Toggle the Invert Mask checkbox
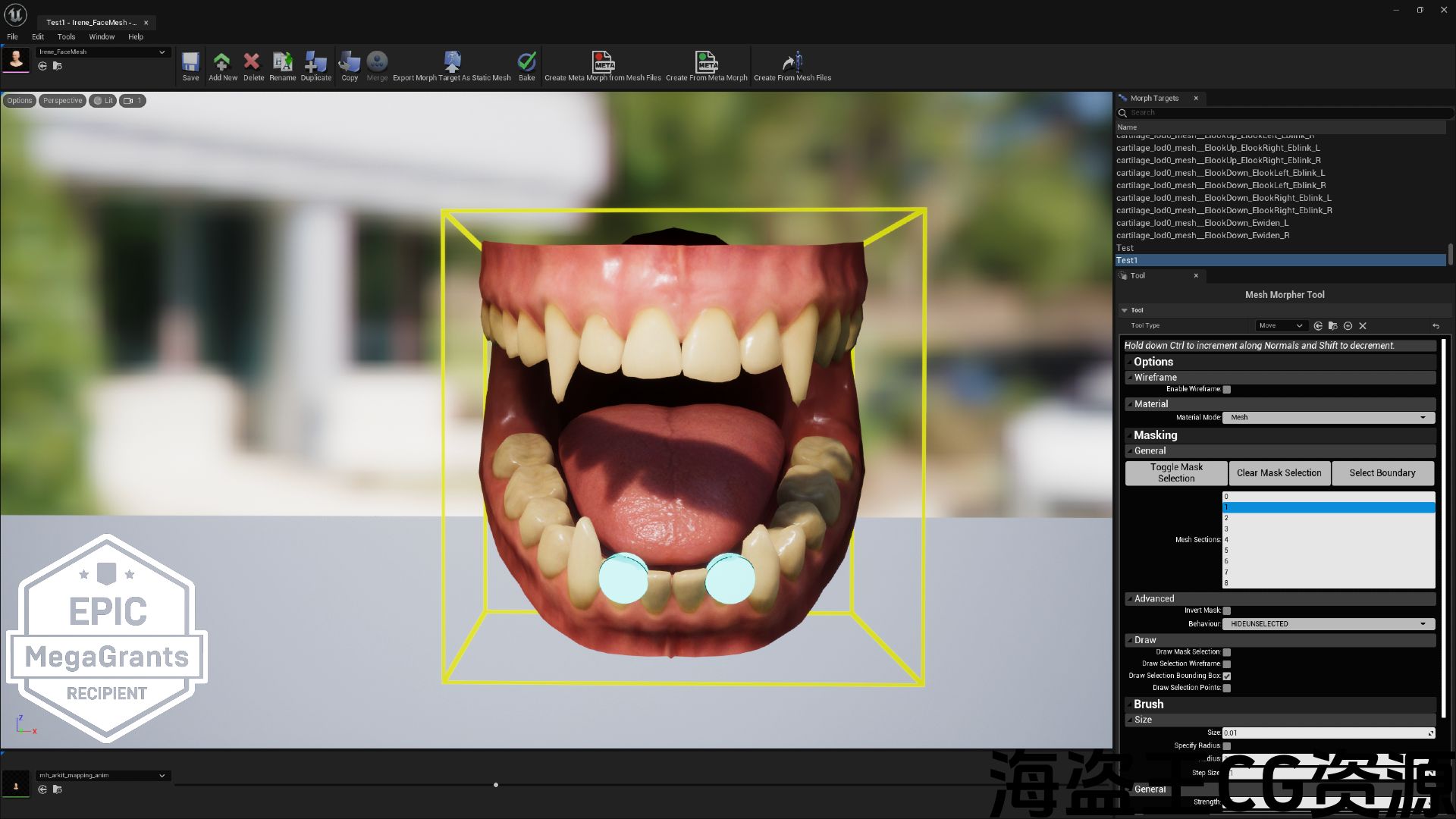 (1227, 610)
